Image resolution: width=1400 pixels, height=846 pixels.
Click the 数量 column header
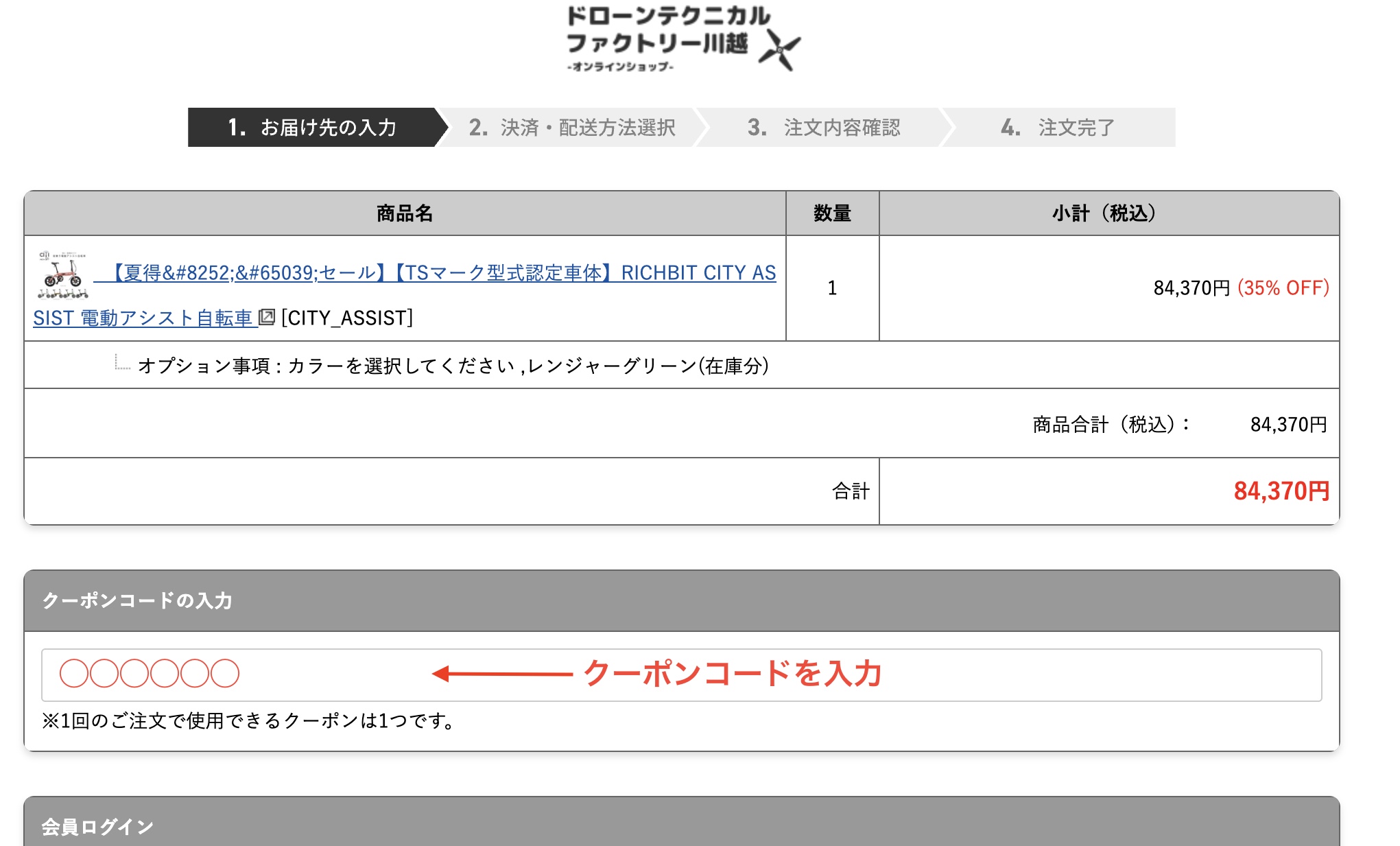(832, 213)
